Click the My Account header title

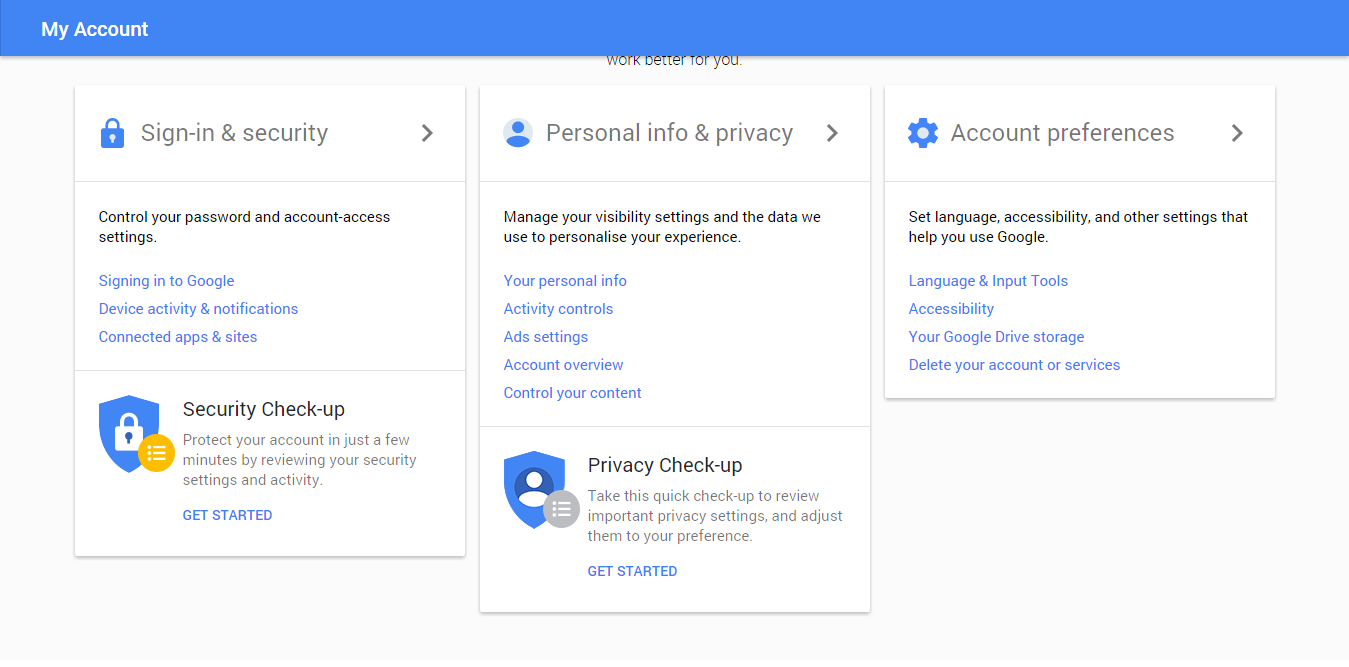pyautogui.click(x=95, y=29)
